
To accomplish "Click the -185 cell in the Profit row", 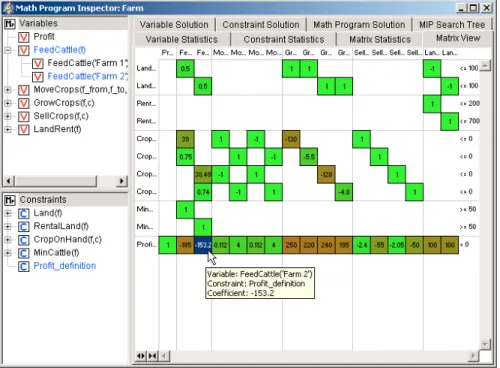I will (x=185, y=245).
